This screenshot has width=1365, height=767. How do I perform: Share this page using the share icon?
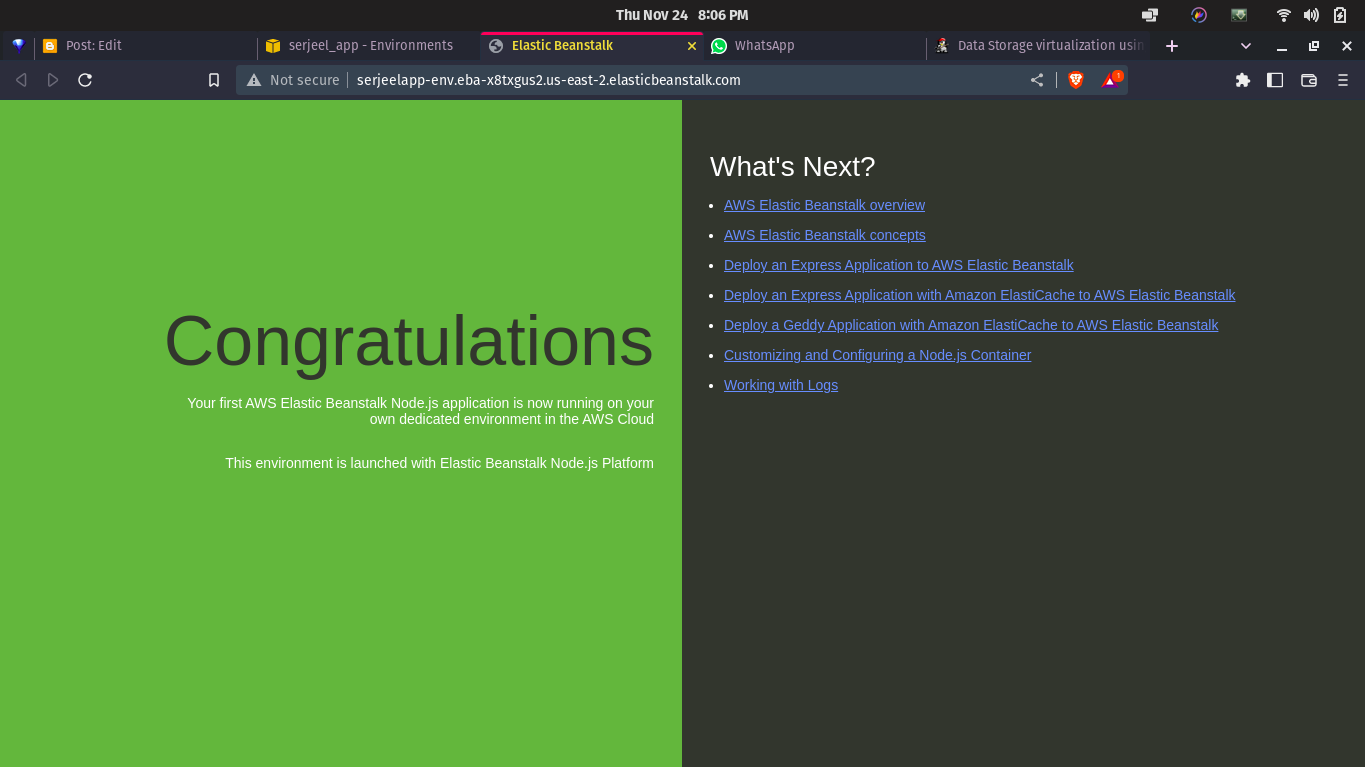pyautogui.click(x=1037, y=80)
